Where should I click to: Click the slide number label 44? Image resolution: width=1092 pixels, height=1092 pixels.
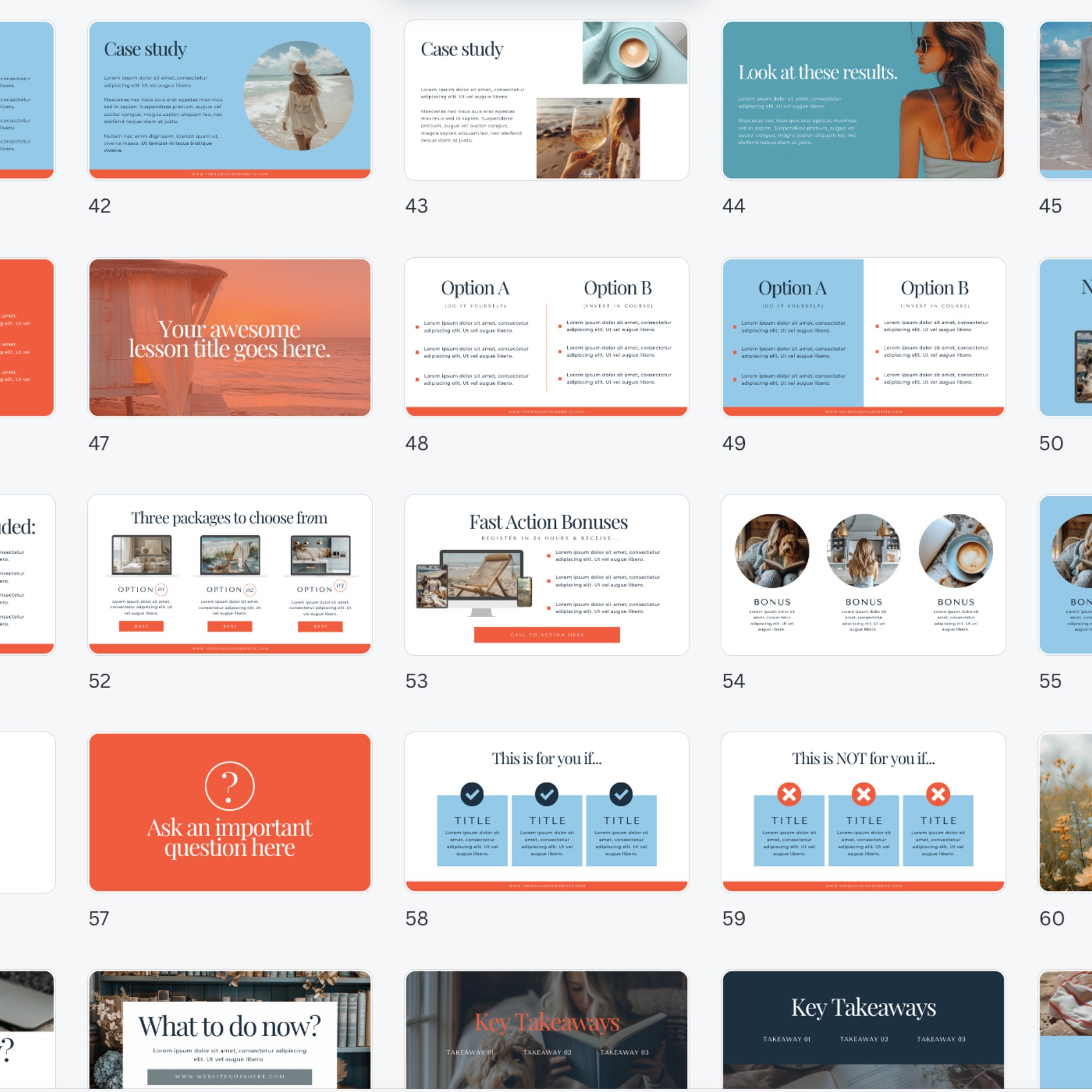(734, 206)
